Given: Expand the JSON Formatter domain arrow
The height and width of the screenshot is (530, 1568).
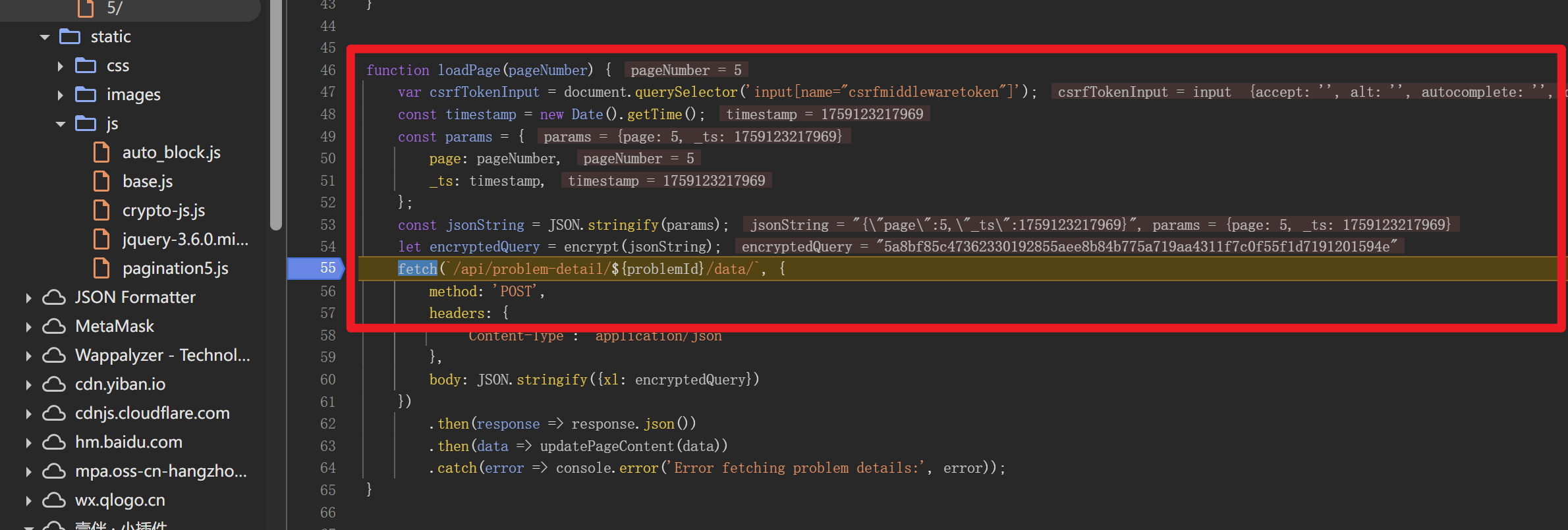Looking at the screenshot, I should pyautogui.click(x=28, y=298).
